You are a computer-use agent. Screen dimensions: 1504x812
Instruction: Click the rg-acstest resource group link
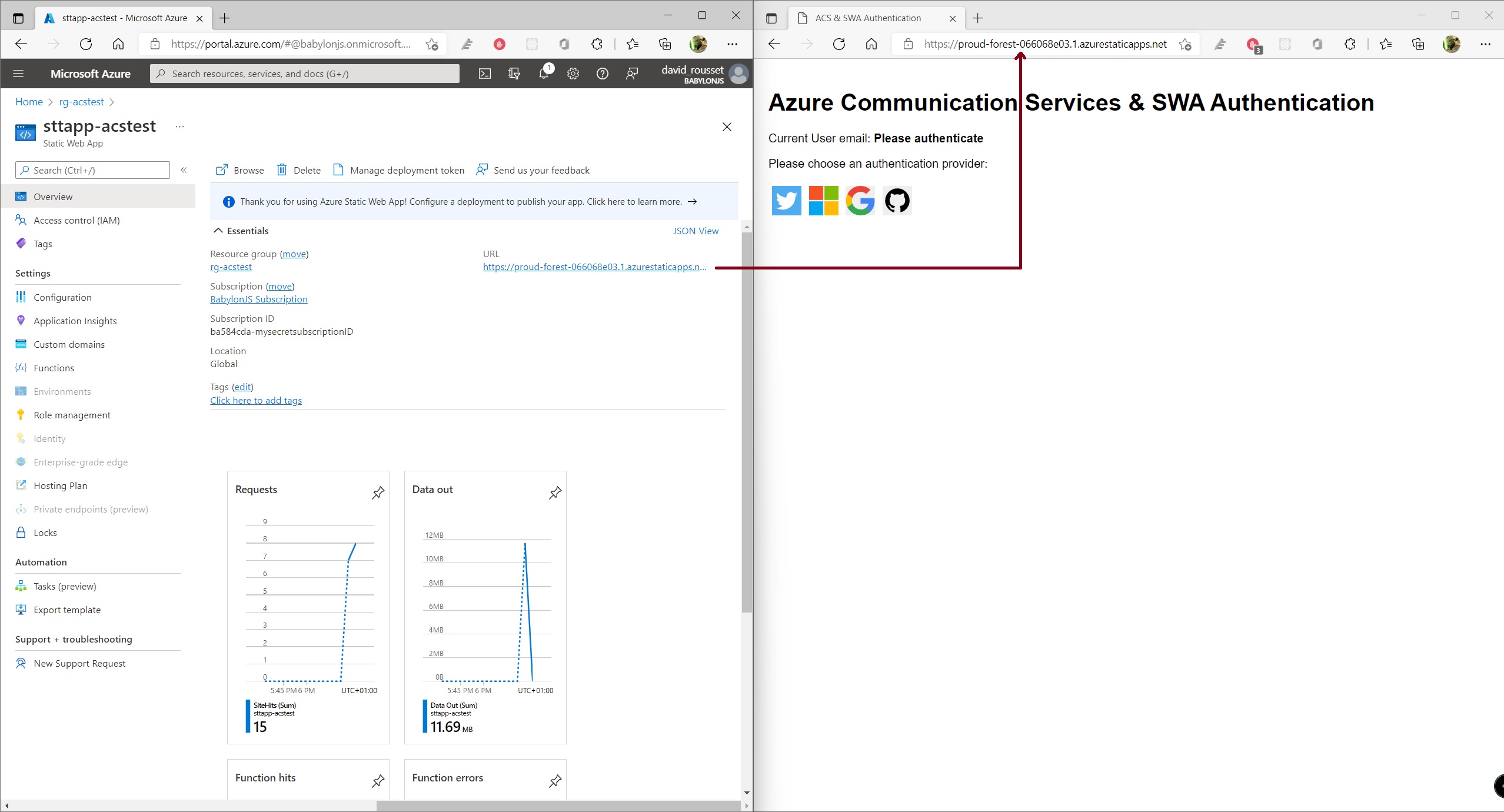(231, 267)
